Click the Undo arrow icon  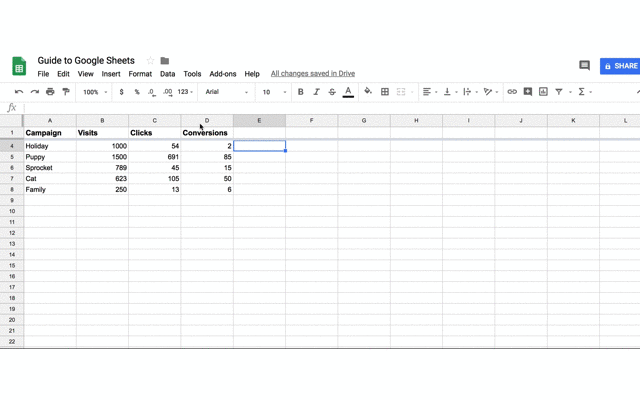tap(19, 92)
